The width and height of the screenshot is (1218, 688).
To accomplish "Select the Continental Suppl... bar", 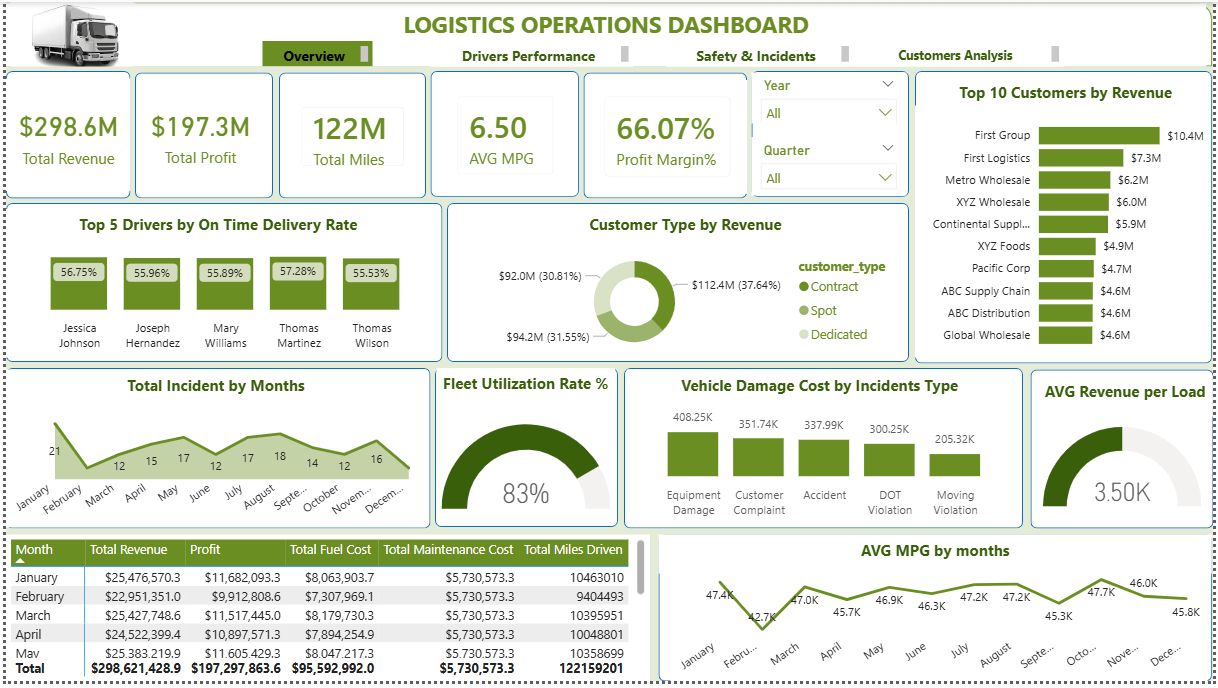I will click(1073, 224).
